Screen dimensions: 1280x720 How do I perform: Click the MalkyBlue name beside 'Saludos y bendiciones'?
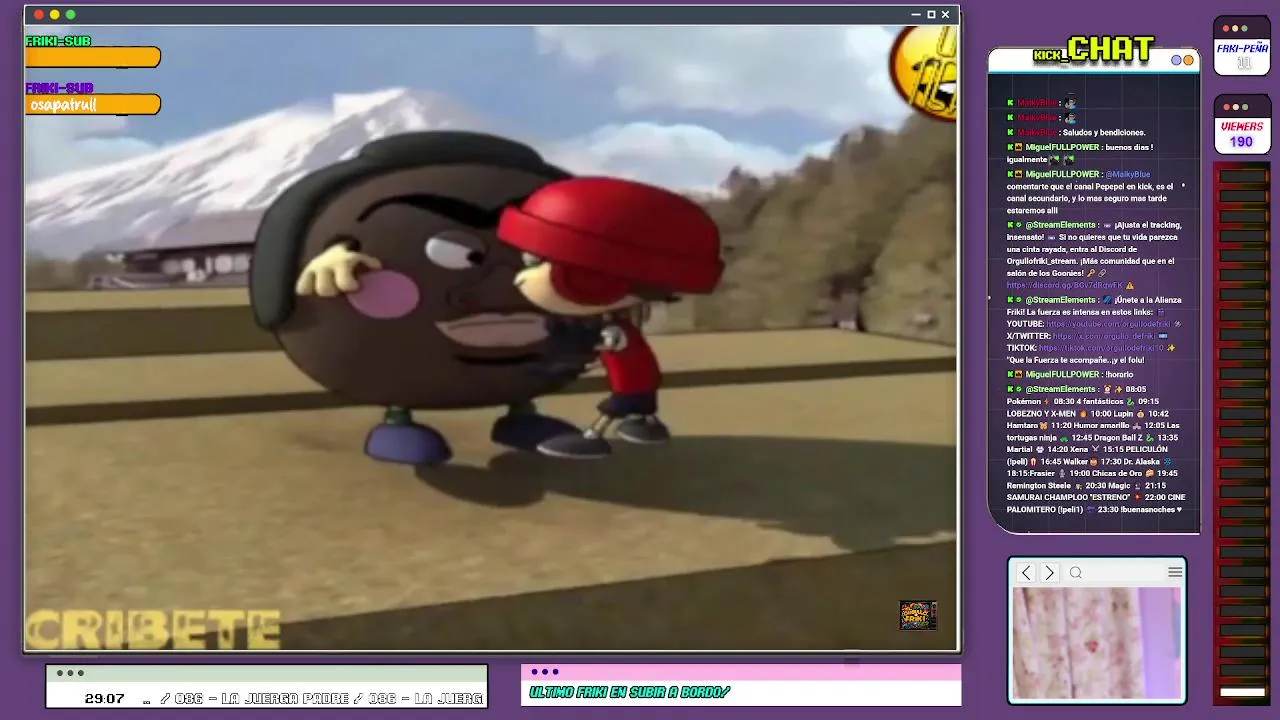1037,132
